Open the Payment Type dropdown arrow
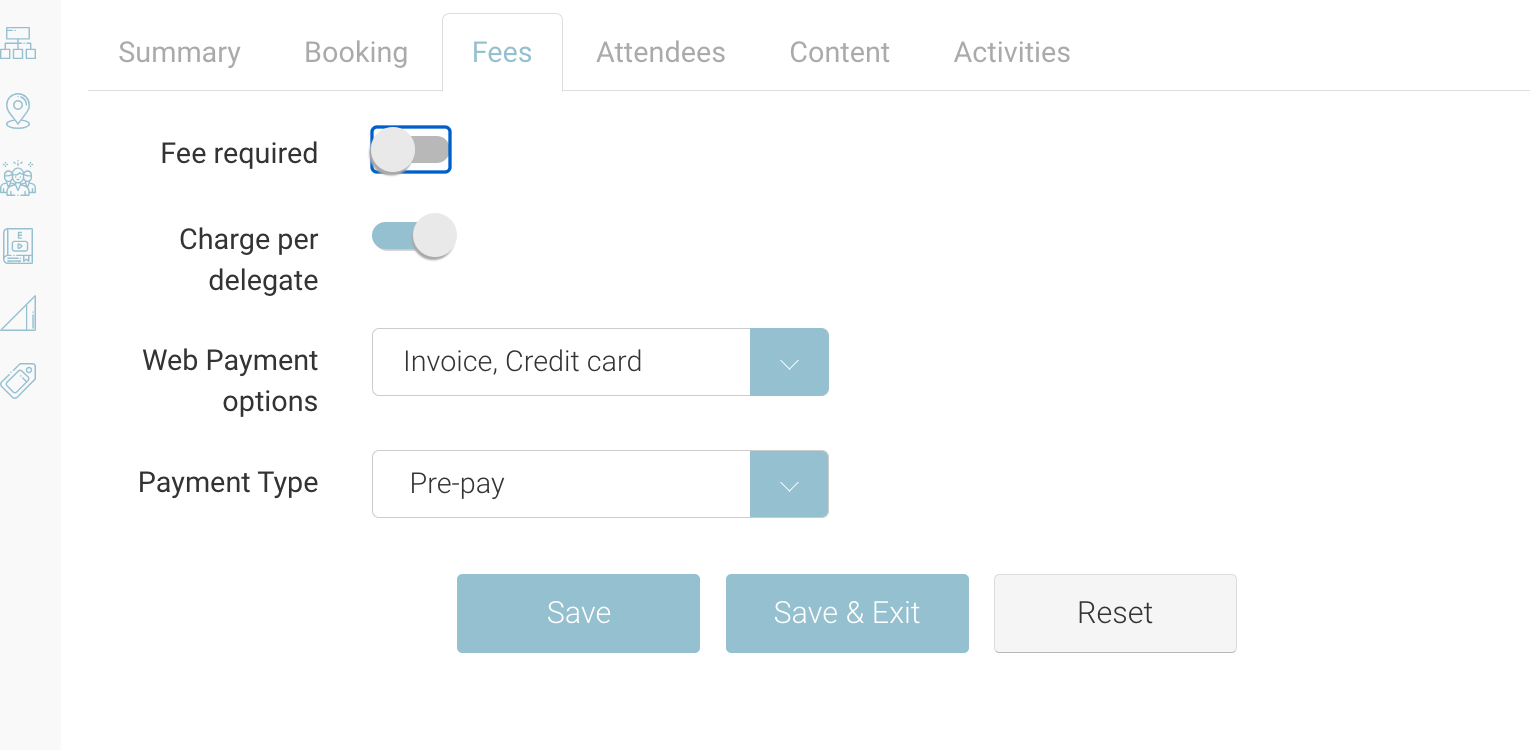Viewport: 1530px width, 750px height. click(x=789, y=484)
